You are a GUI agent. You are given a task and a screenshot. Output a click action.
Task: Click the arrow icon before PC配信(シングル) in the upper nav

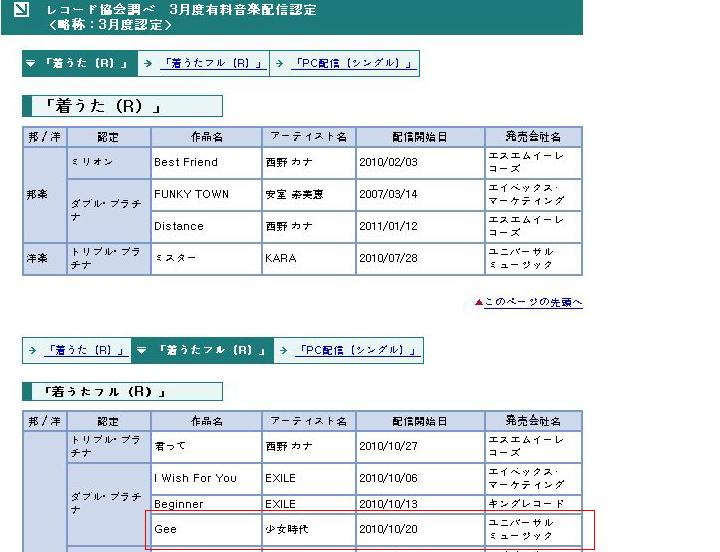[x=279, y=63]
